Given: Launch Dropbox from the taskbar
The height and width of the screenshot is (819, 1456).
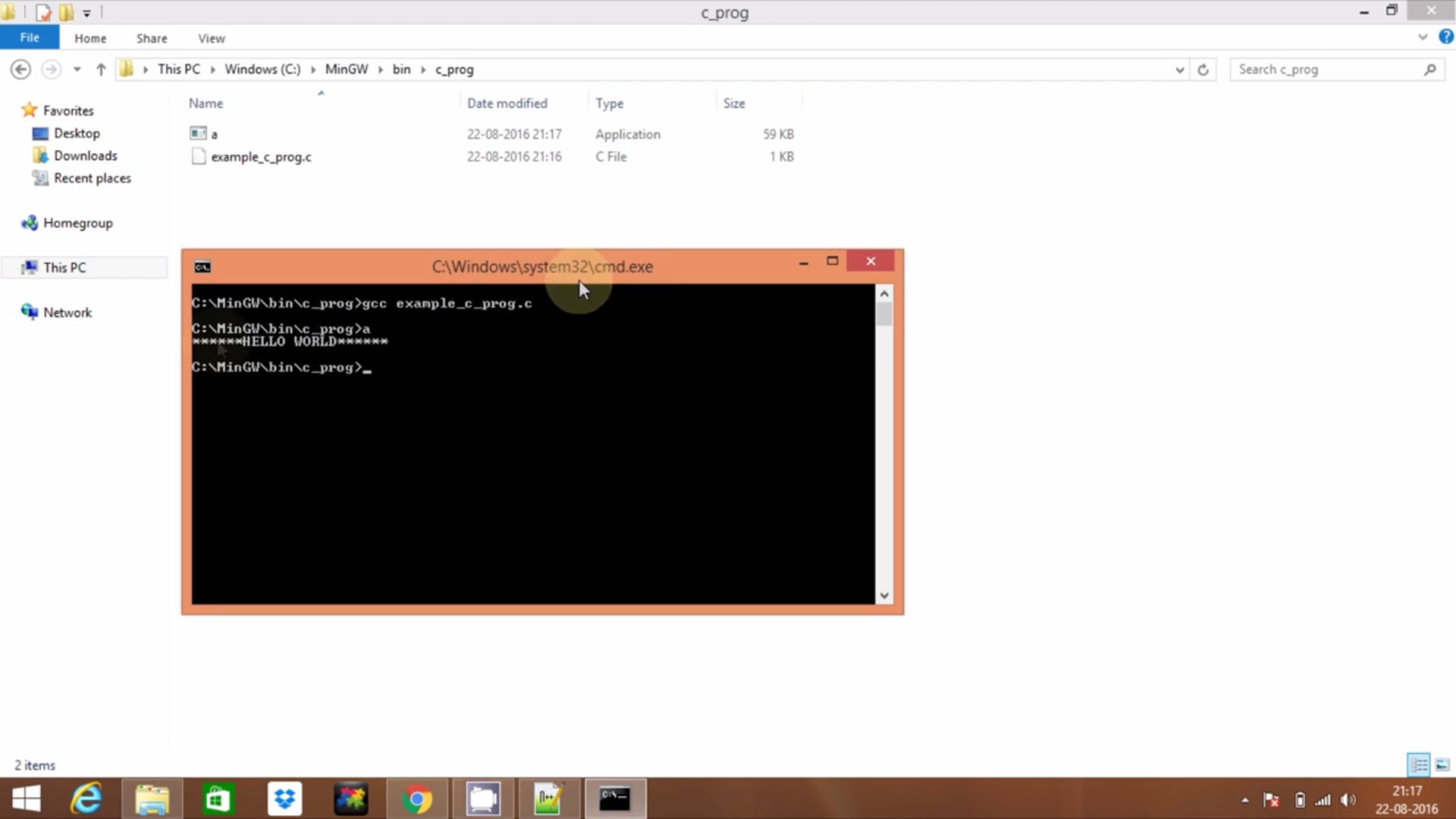Looking at the screenshot, I should pos(284,799).
